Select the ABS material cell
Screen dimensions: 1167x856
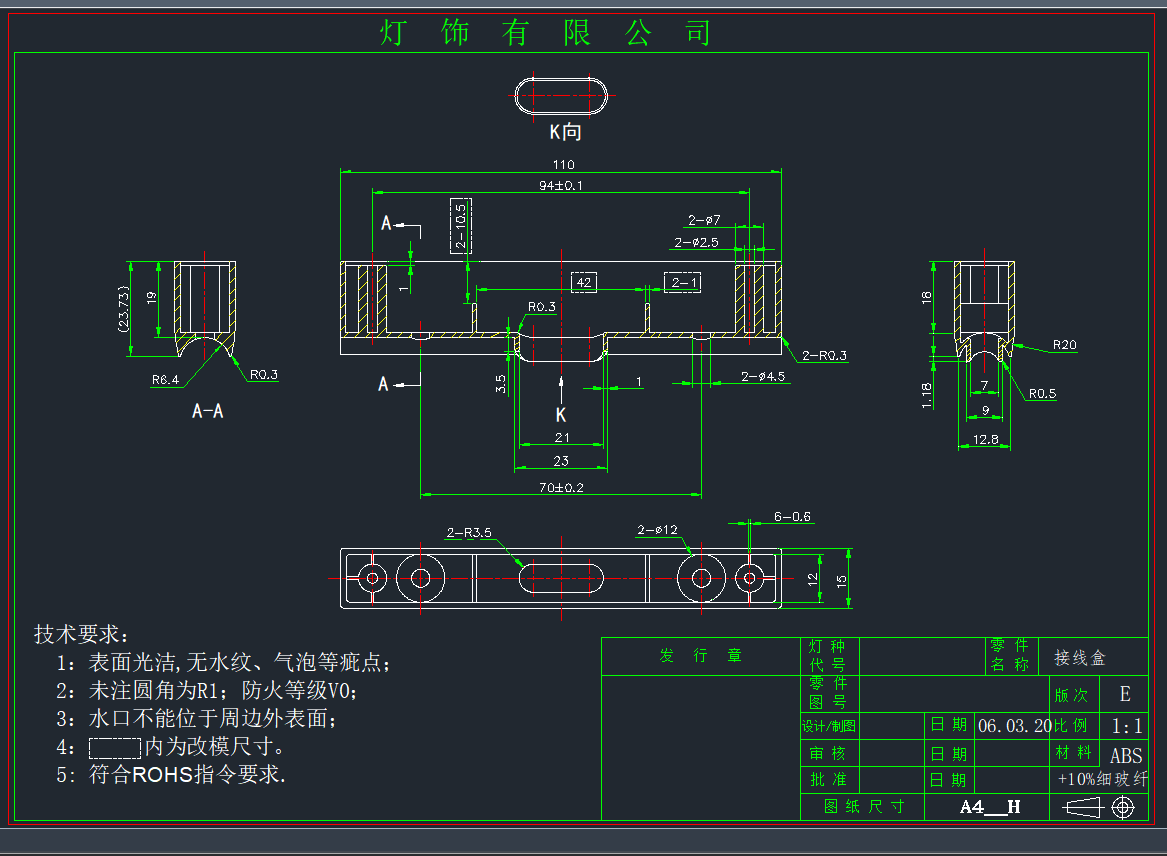pos(1125,756)
